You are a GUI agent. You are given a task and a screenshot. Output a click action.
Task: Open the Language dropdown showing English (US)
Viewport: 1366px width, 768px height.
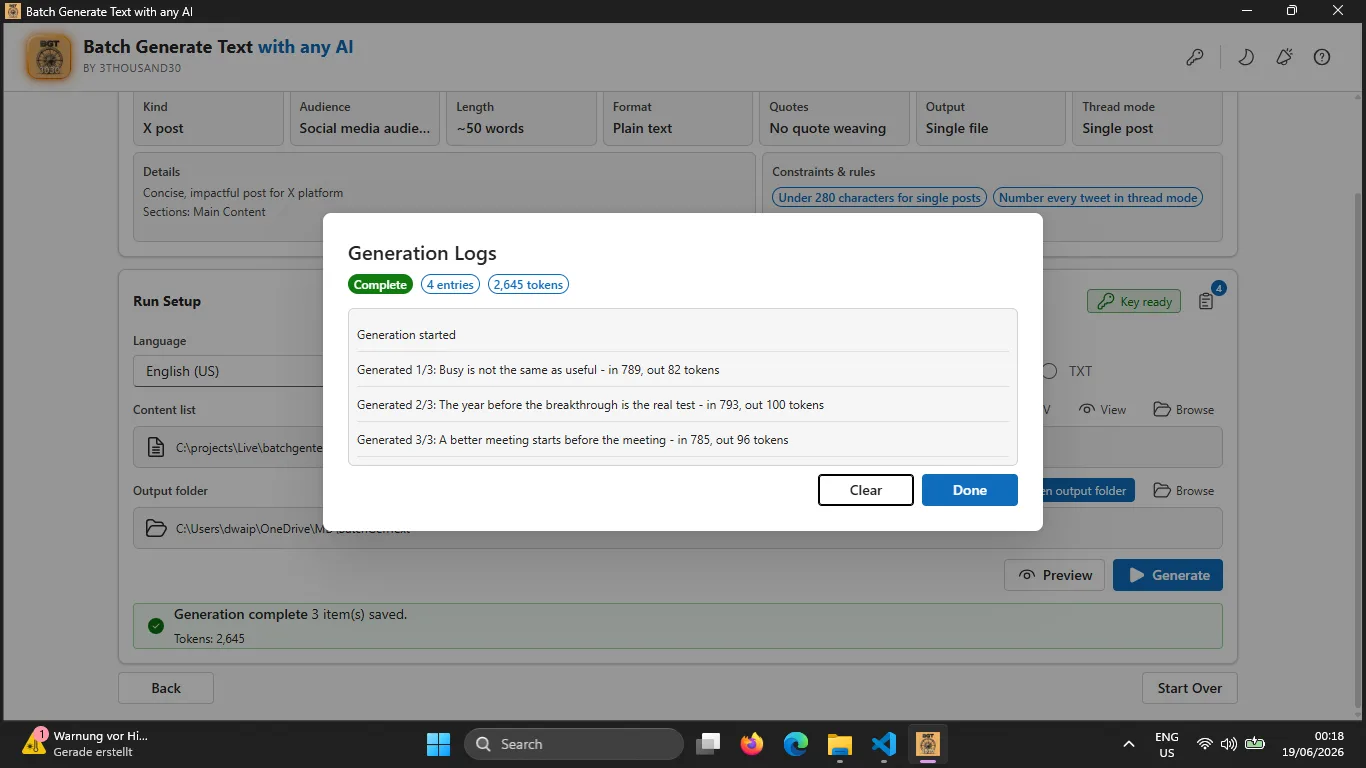tap(228, 371)
